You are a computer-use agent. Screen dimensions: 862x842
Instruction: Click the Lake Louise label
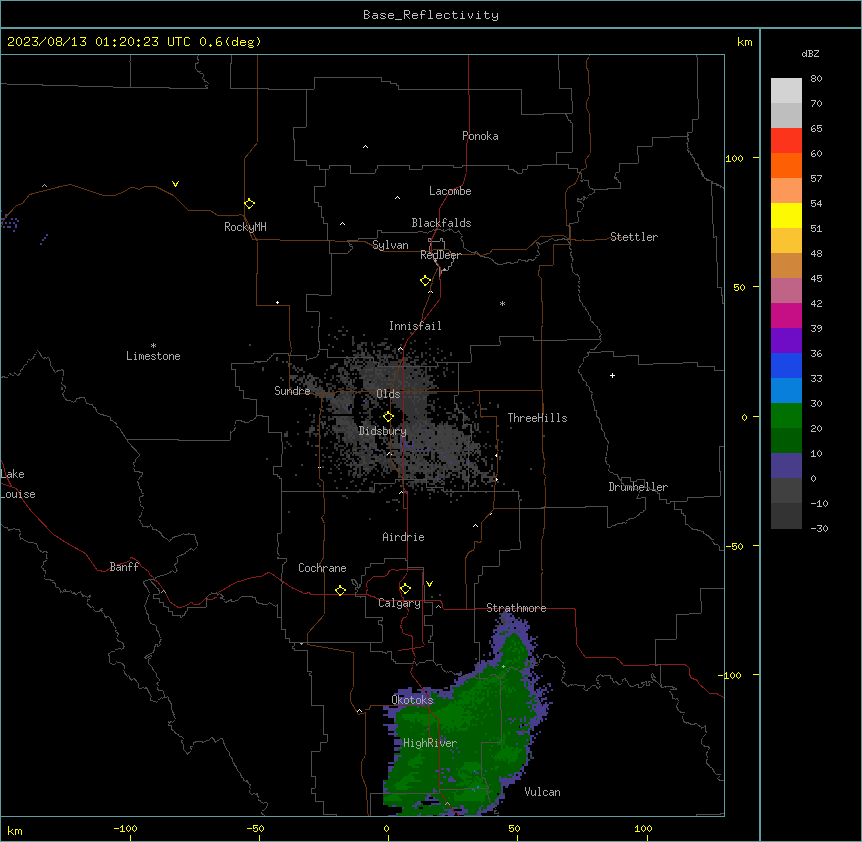click(x=18, y=484)
